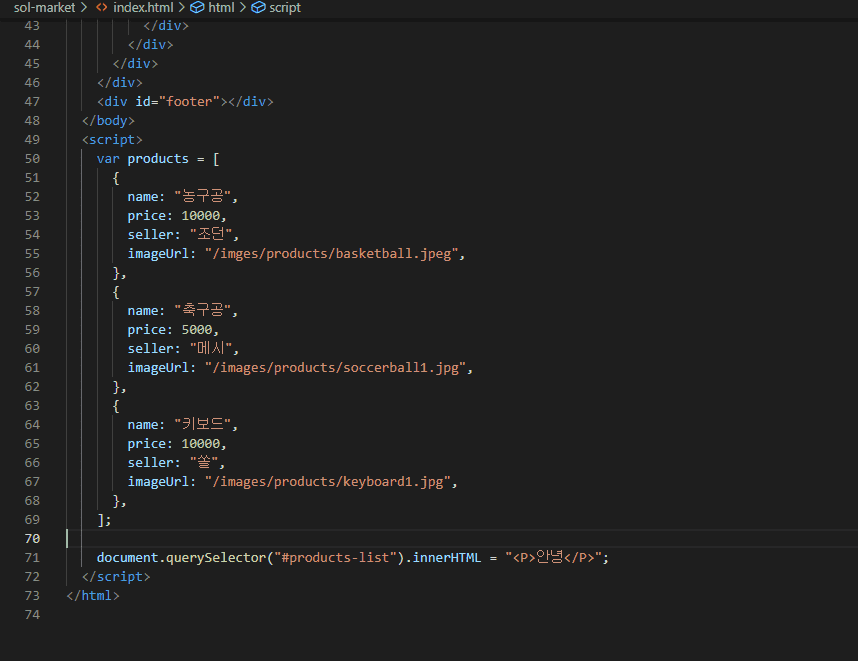Click the price value 10000 on line 53
The image size is (858, 661).
click(201, 216)
